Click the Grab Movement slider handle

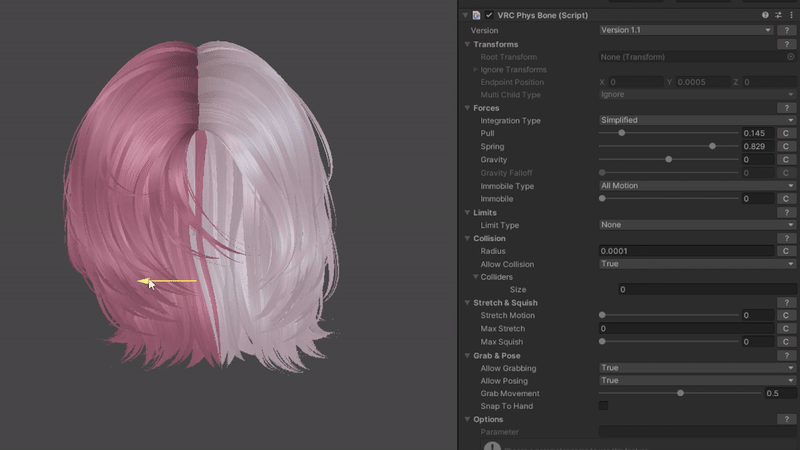(x=681, y=393)
